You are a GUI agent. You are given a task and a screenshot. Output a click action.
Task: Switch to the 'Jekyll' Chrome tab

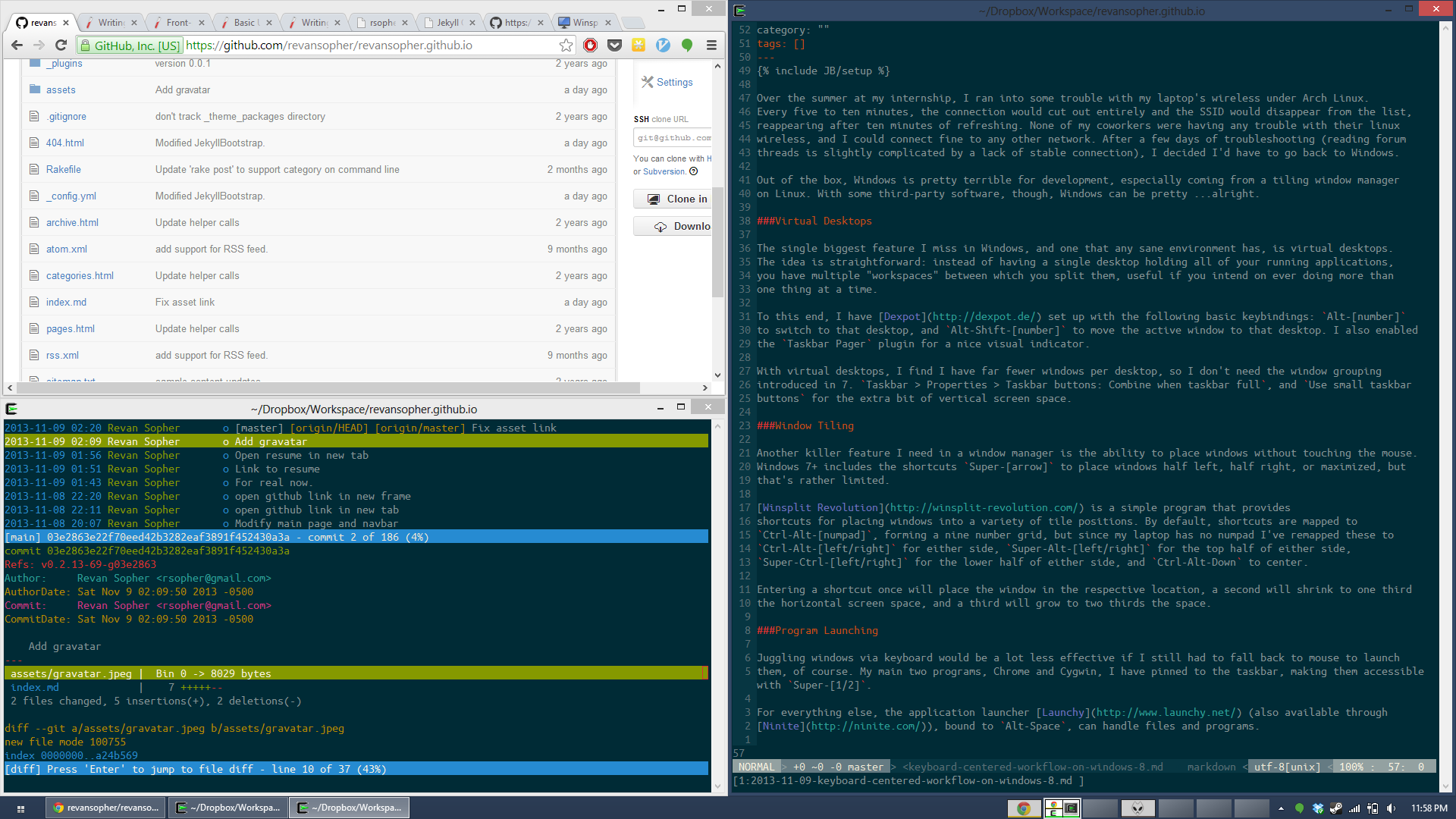pos(449,23)
